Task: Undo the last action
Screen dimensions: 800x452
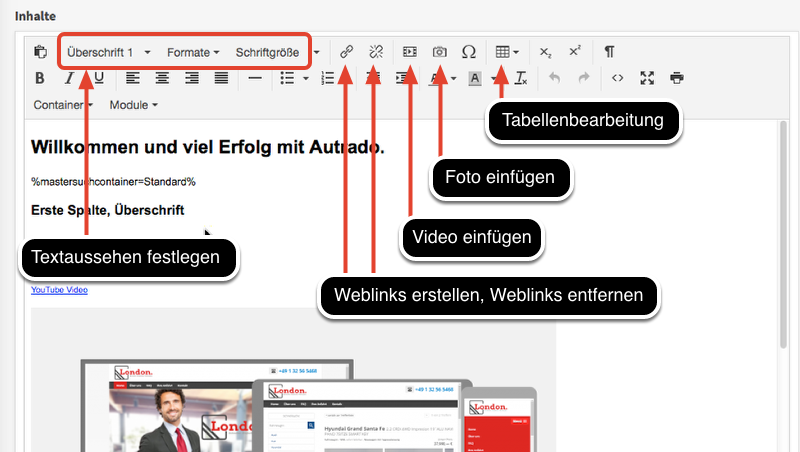Action: [x=555, y=78]
